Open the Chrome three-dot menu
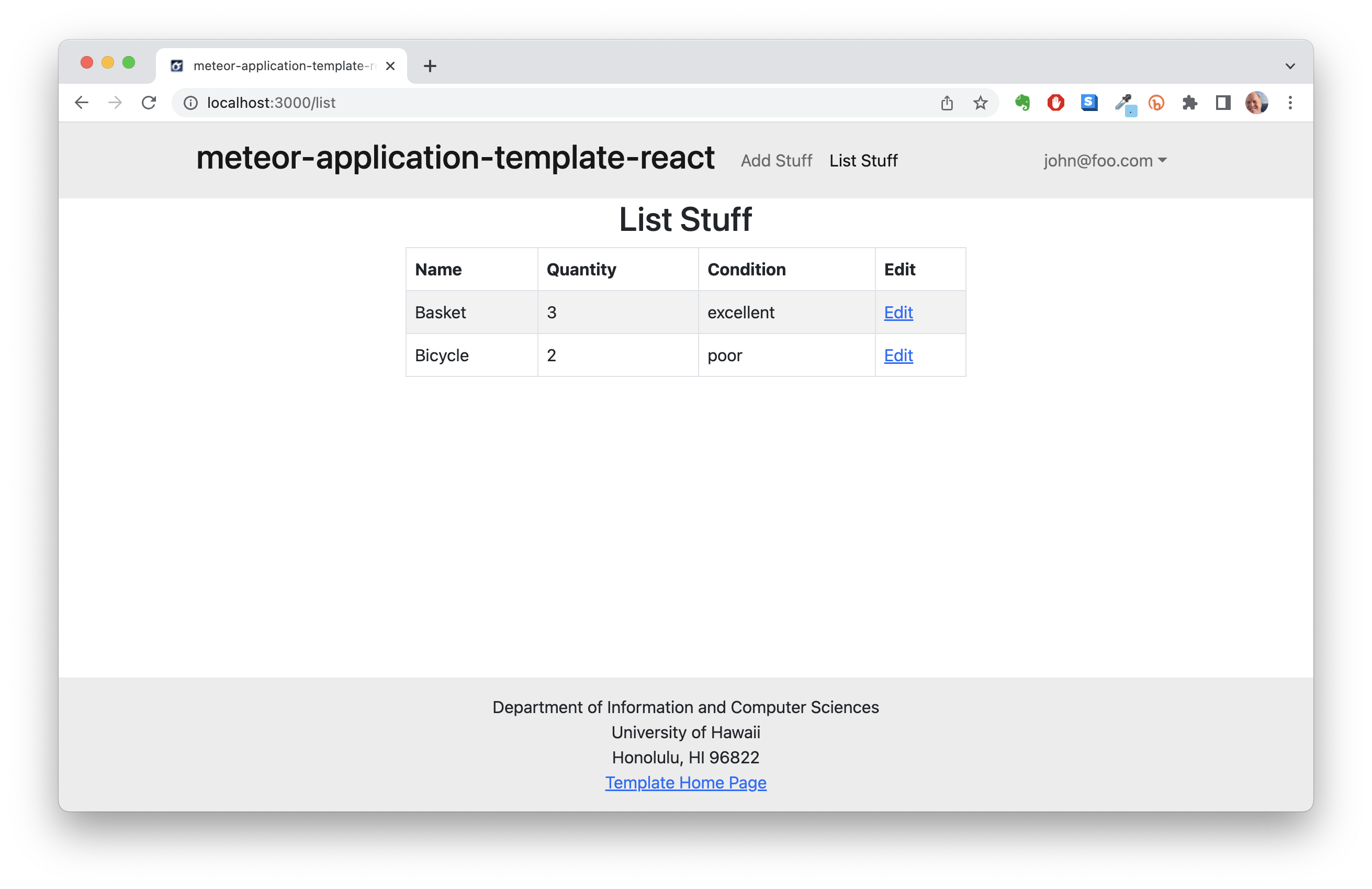Image resolution: width=1372 pixels, height=889 pixels. click(1290, 103)
